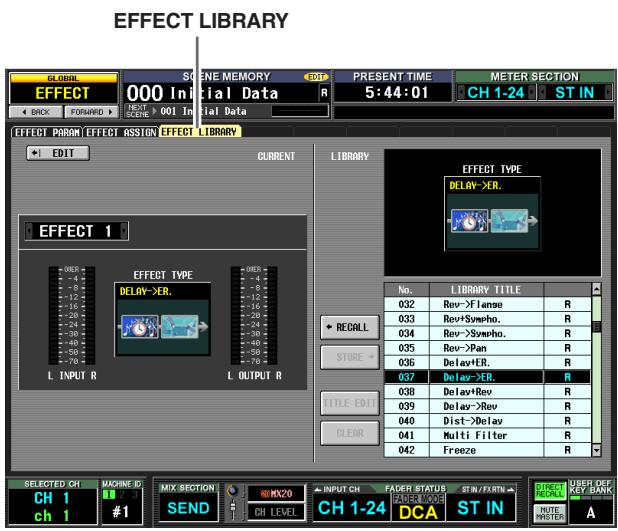Viewport: 618px width, 531px height.
Task: Click the delay clock icon in library preview
Action: (x=469, y=221)
